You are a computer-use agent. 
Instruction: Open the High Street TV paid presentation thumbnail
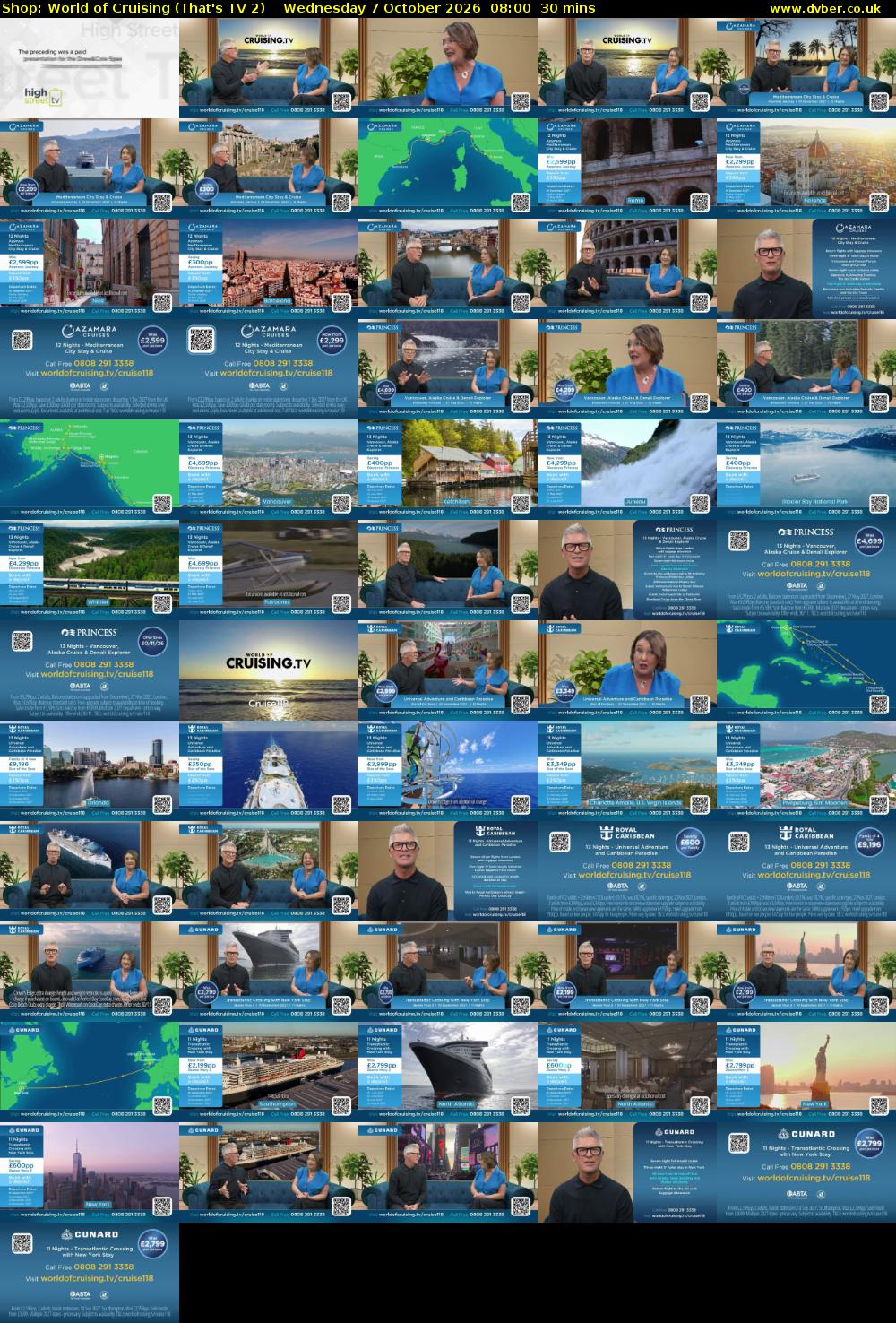(90, 68)
